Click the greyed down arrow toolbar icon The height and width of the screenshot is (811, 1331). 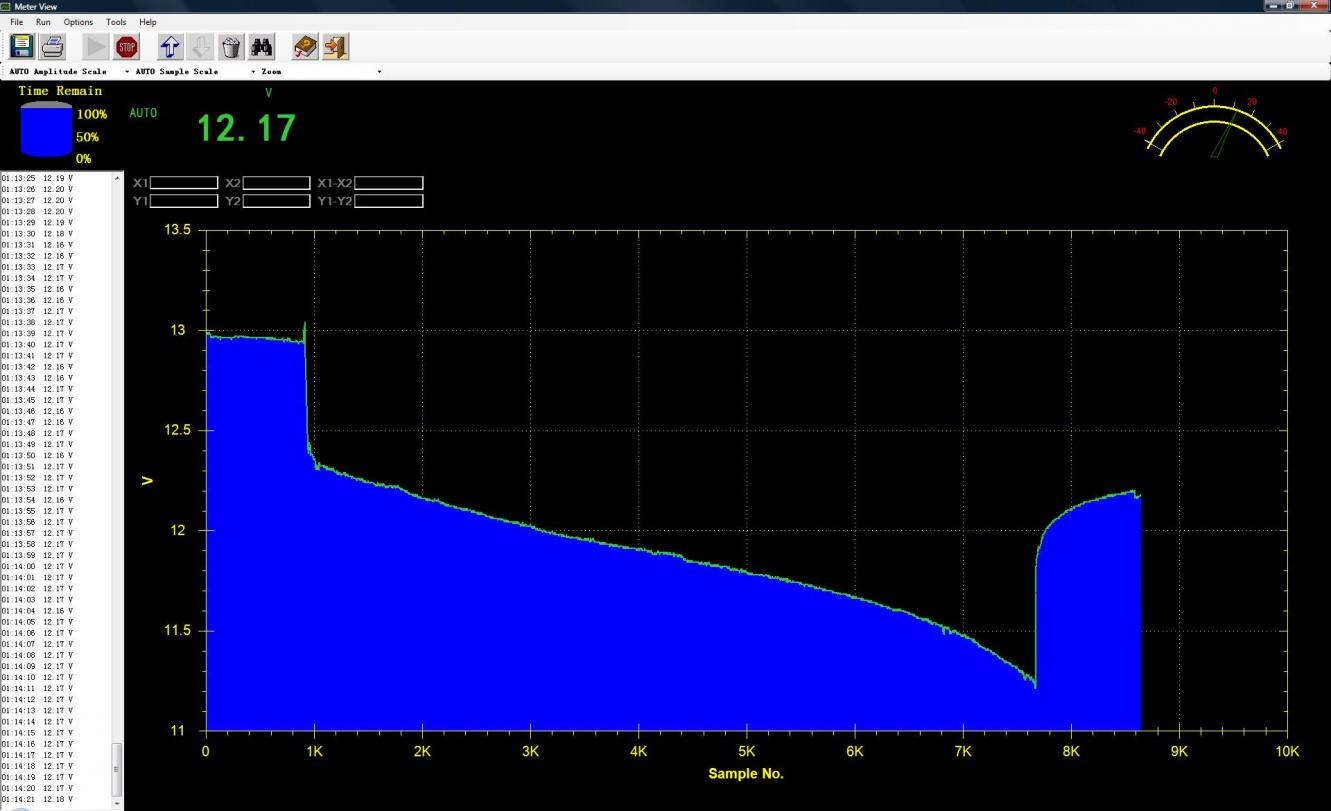200,46
